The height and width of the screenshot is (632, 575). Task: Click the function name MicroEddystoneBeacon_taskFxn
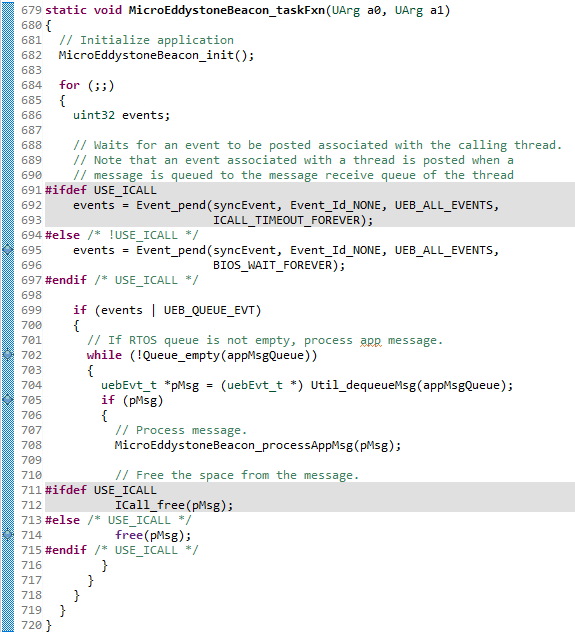pyautogui.click(x=227, y=10)
